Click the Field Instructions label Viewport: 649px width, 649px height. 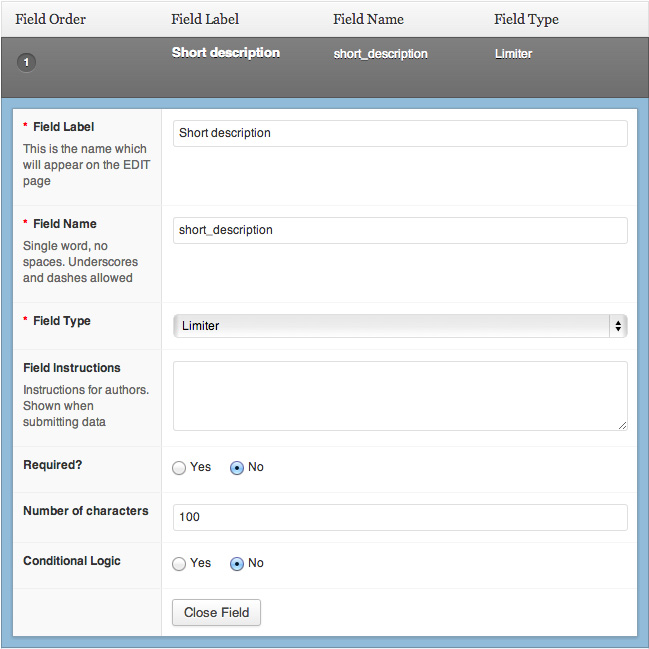pyautogui.click(x=72, y=368)
